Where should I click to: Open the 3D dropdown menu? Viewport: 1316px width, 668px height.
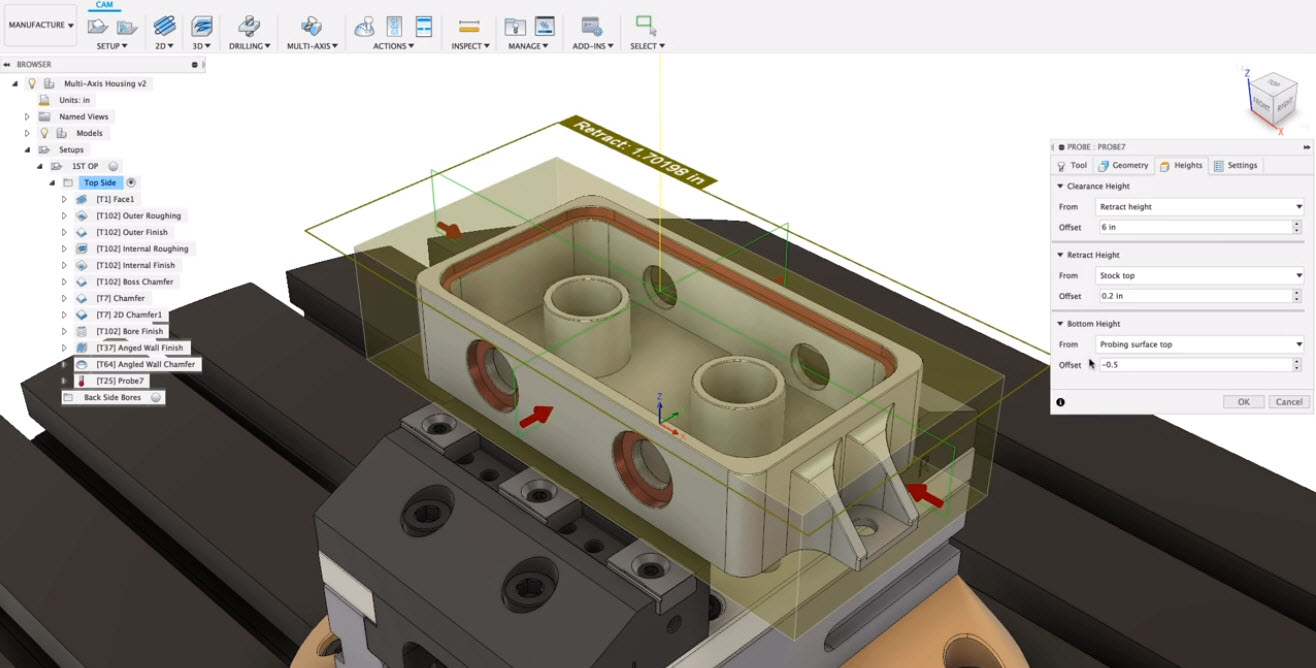pyautogui.click(x=202, y=46)
